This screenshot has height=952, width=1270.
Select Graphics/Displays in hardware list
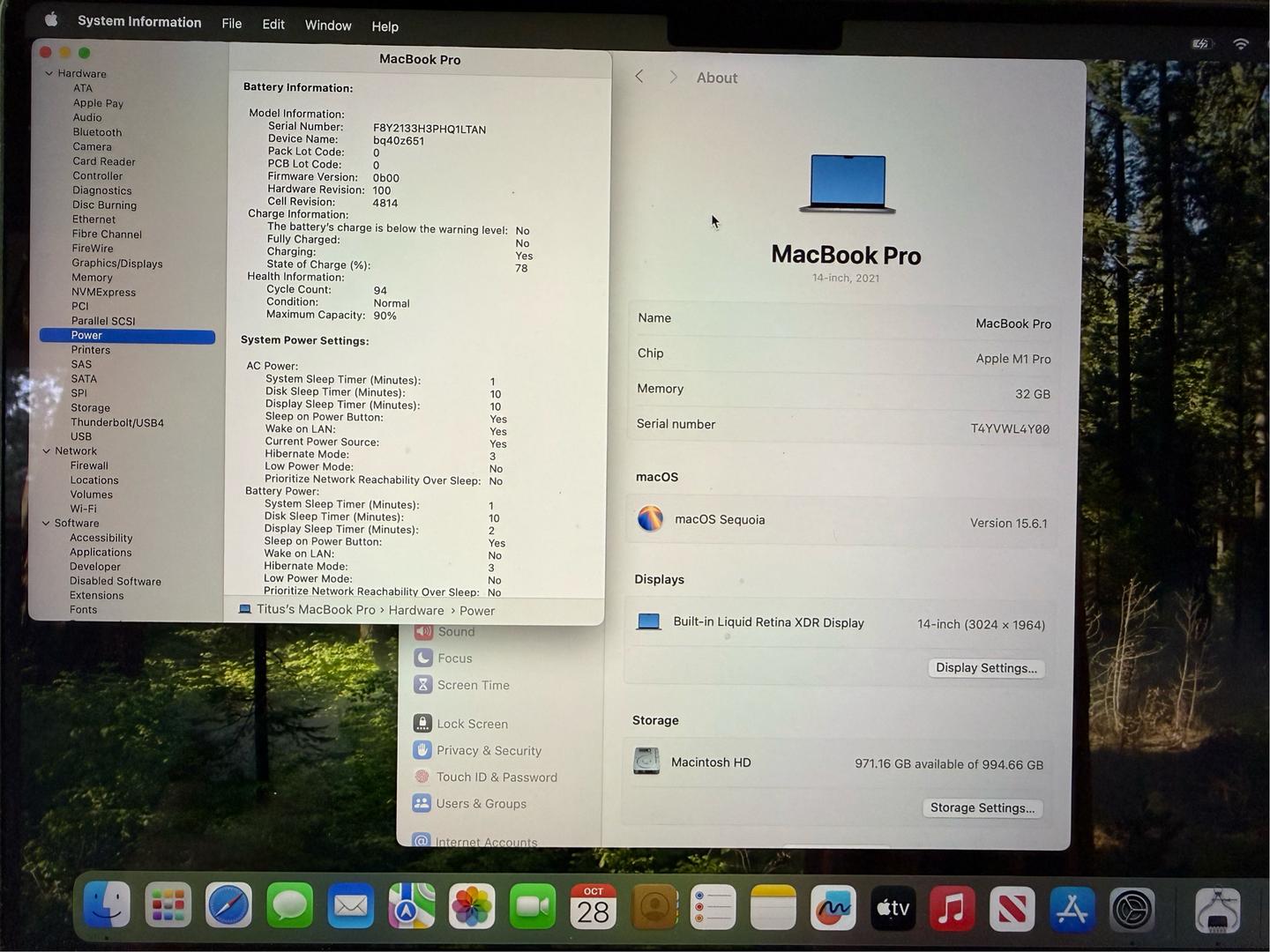coord(117,264)
